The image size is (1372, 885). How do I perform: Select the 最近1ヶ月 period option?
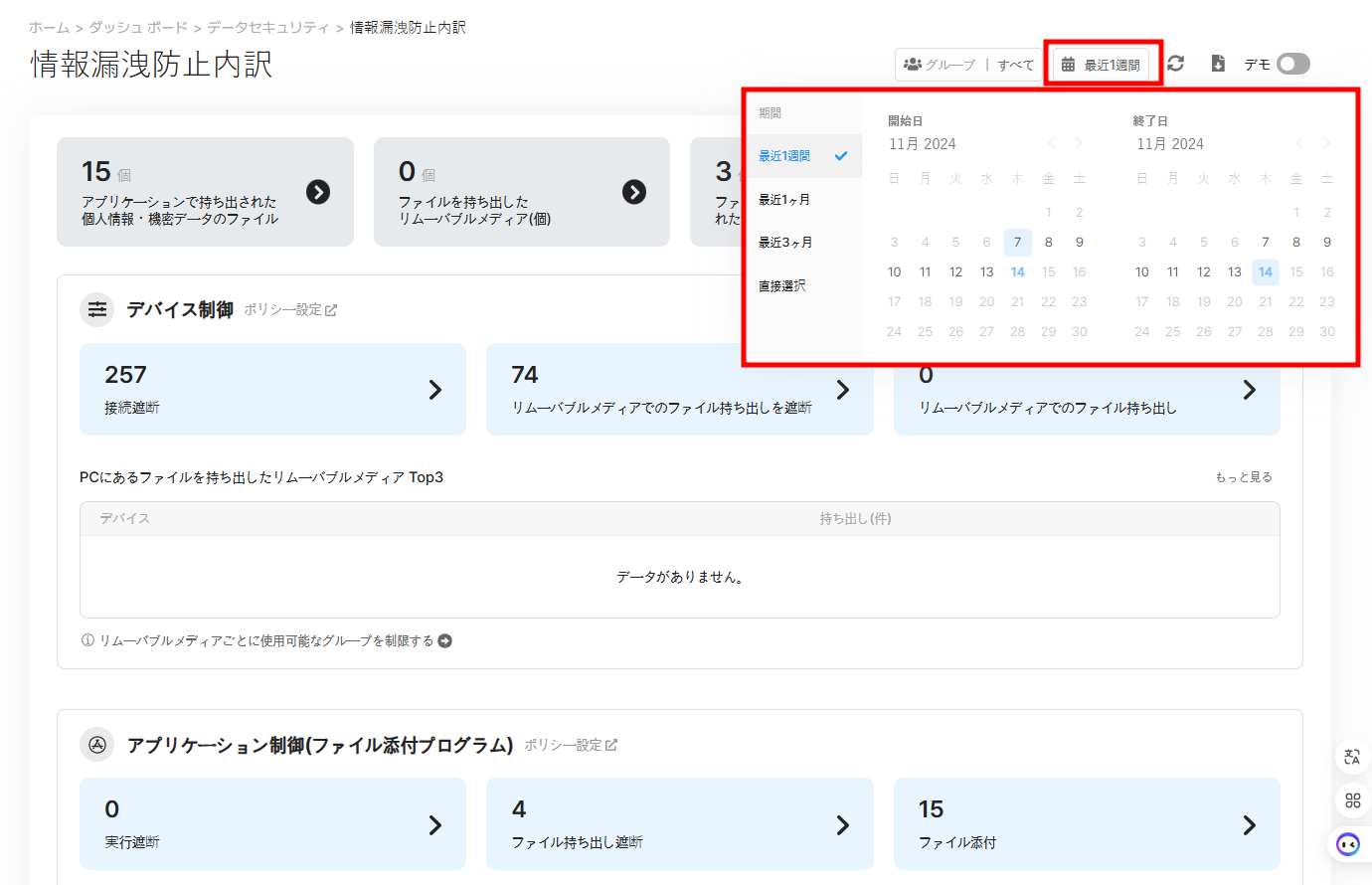pyautogui.click(x=784, y=200)
